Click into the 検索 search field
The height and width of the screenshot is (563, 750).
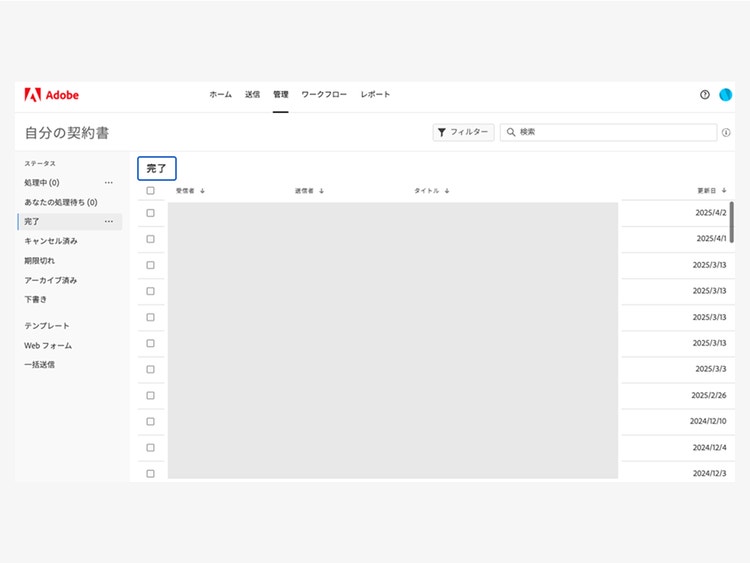pos(608,132)
